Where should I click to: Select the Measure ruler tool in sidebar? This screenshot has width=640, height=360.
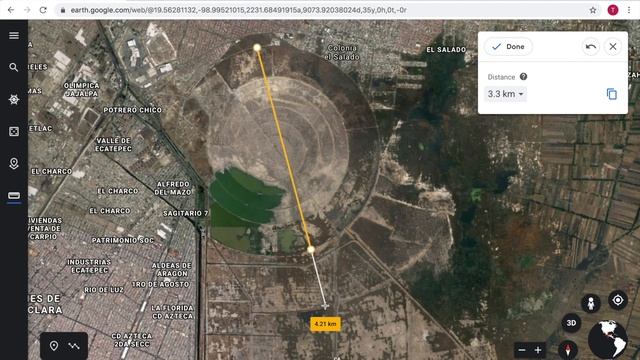click(x=14, y=196)
